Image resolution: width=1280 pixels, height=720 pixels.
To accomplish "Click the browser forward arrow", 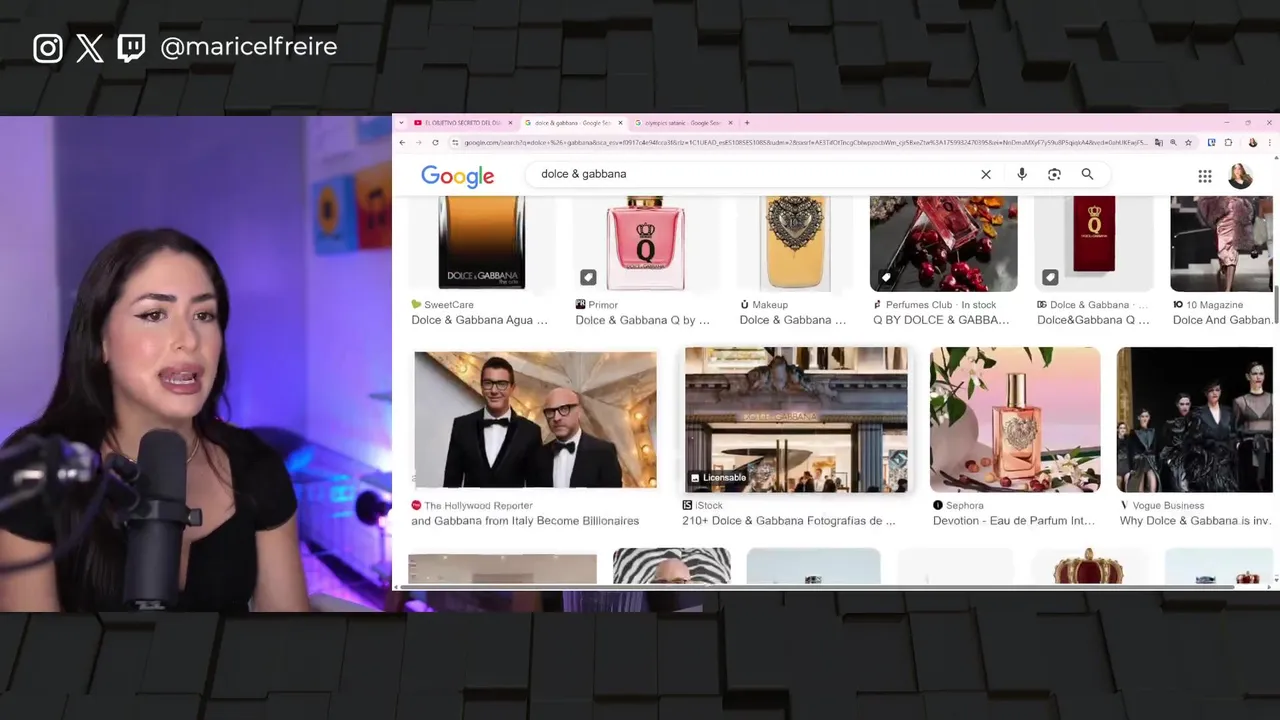I will (x=418, y=143).
